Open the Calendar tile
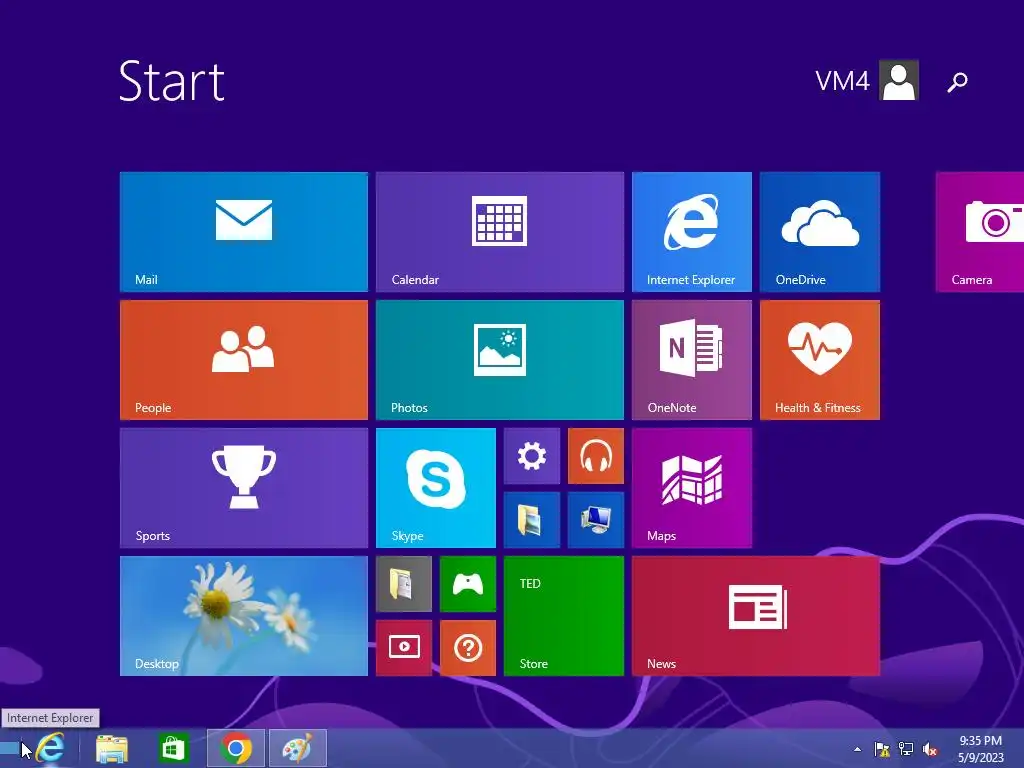 click(500, 232)
